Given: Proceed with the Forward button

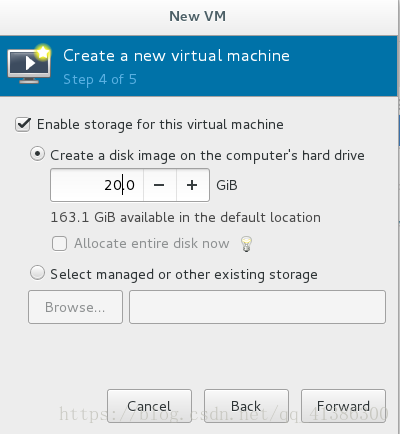Looking at the screenshot, I should click(x=343, y=406).
